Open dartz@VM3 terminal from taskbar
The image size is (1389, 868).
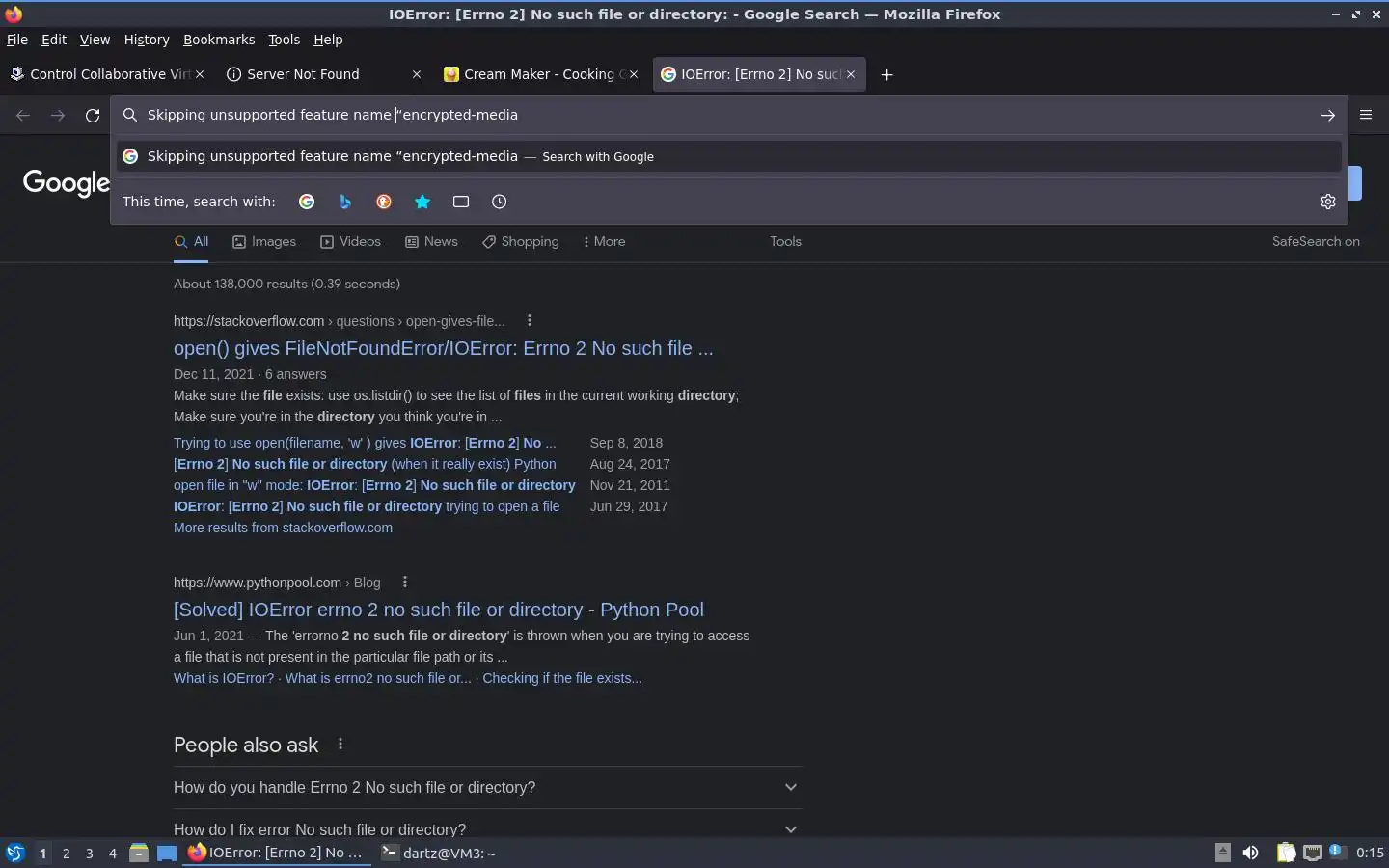tap(439, 853)
